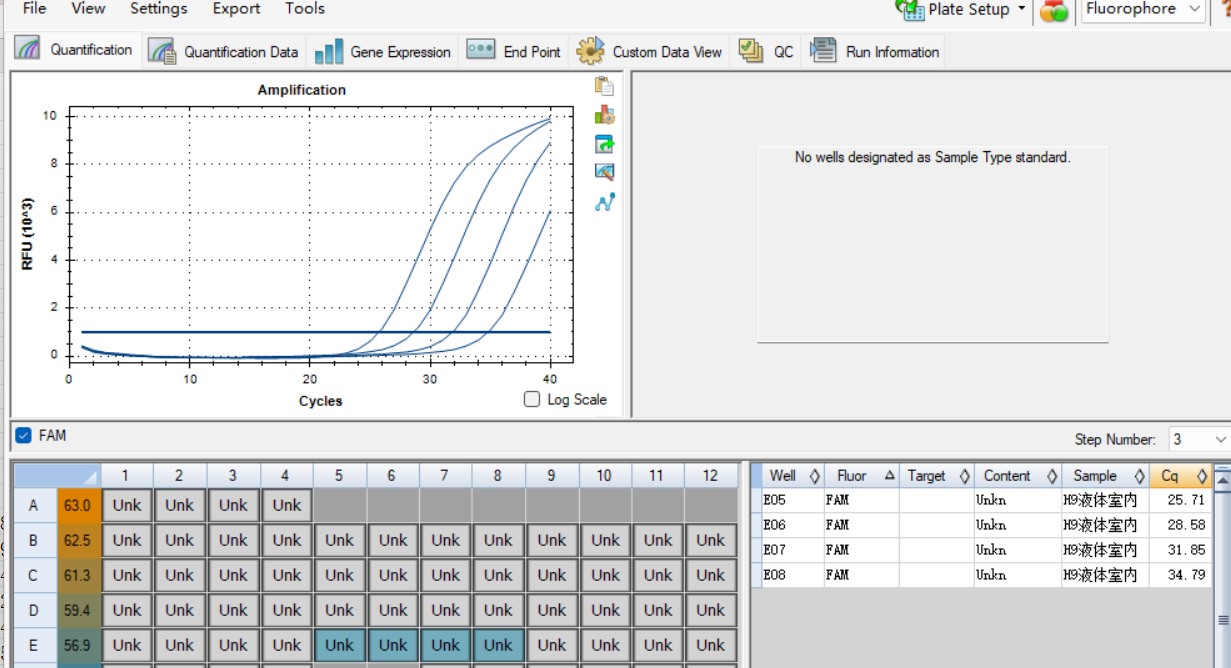Select plate column 12 header
The width and height of the screenshot is (1231, 668).
(x=711, y=476)
